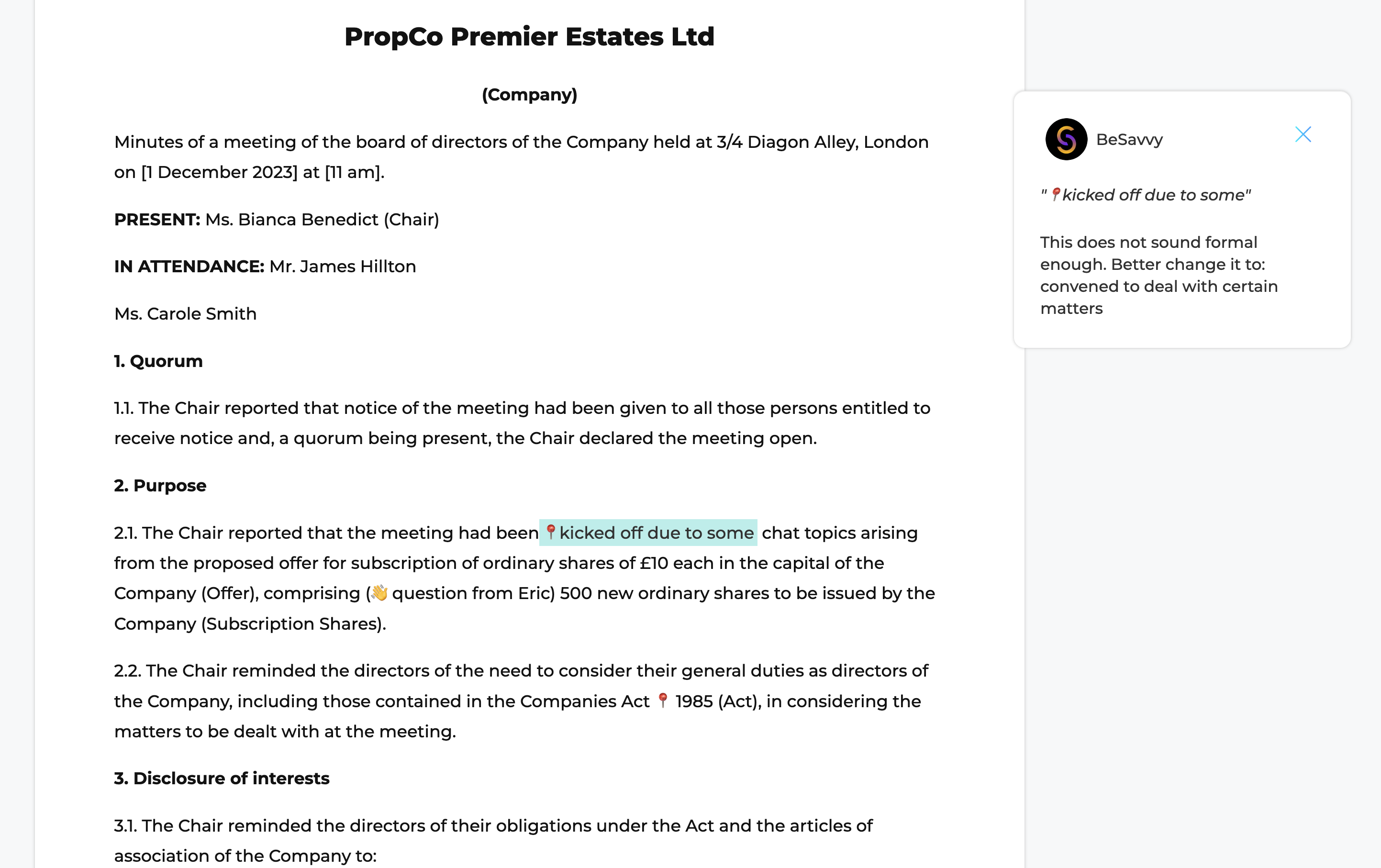Screen dimensions: 1381x868
Task: Close the BeSavvy comment card
Action: [1303, 135]
